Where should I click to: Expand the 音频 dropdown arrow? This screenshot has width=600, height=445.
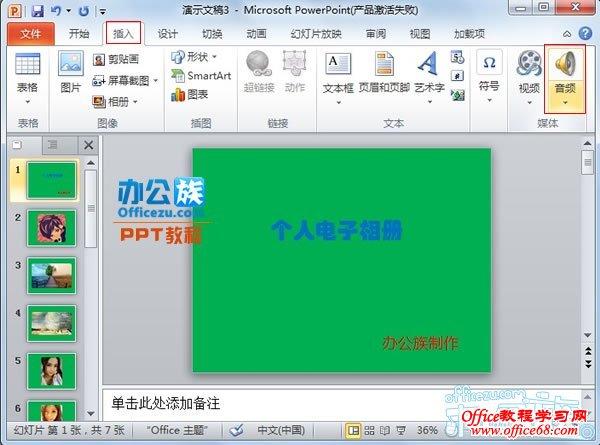point(565,103)
